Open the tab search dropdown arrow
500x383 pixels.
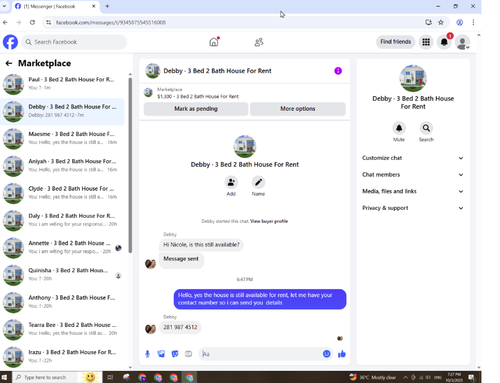[x=4, y=6]
